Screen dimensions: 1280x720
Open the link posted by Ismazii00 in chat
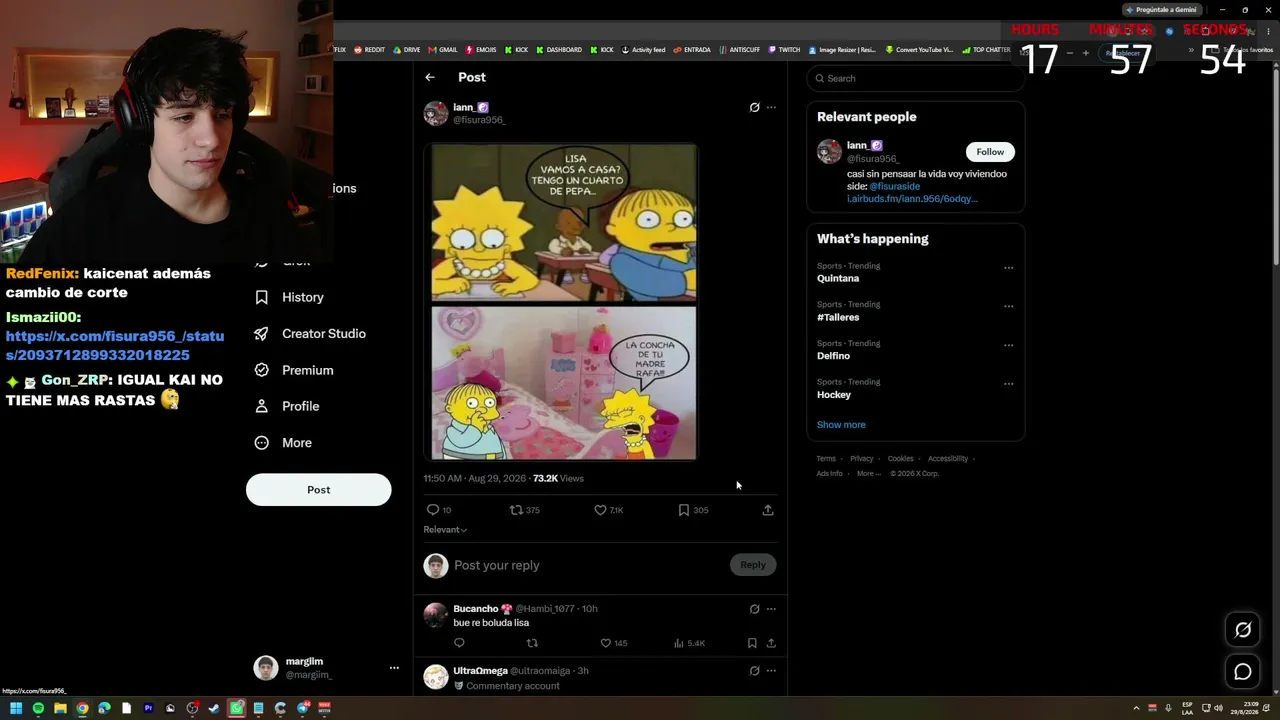[x=115, y=345]
